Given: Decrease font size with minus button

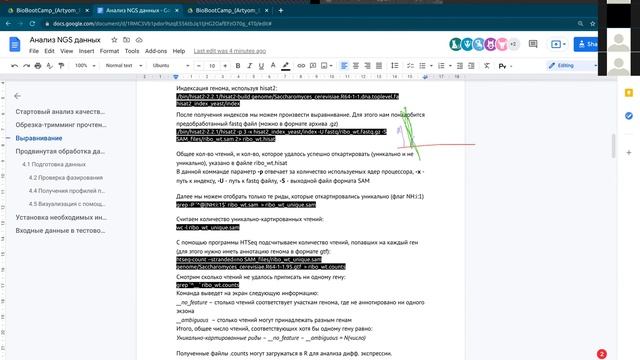Looking at the screenshot, I should (x=199, y=66).
